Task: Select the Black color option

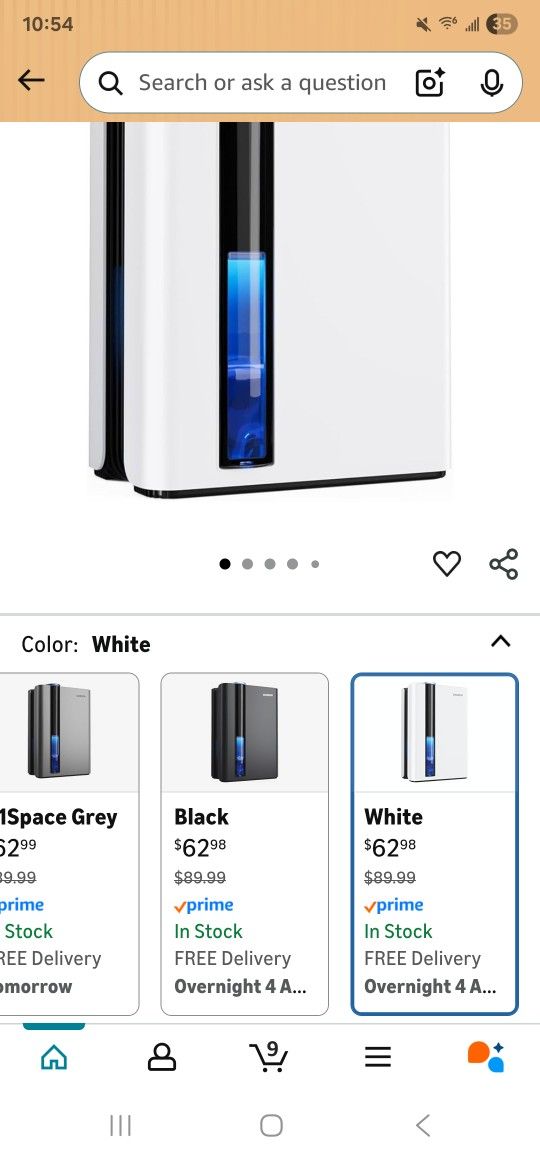Action: pos(245,844)
